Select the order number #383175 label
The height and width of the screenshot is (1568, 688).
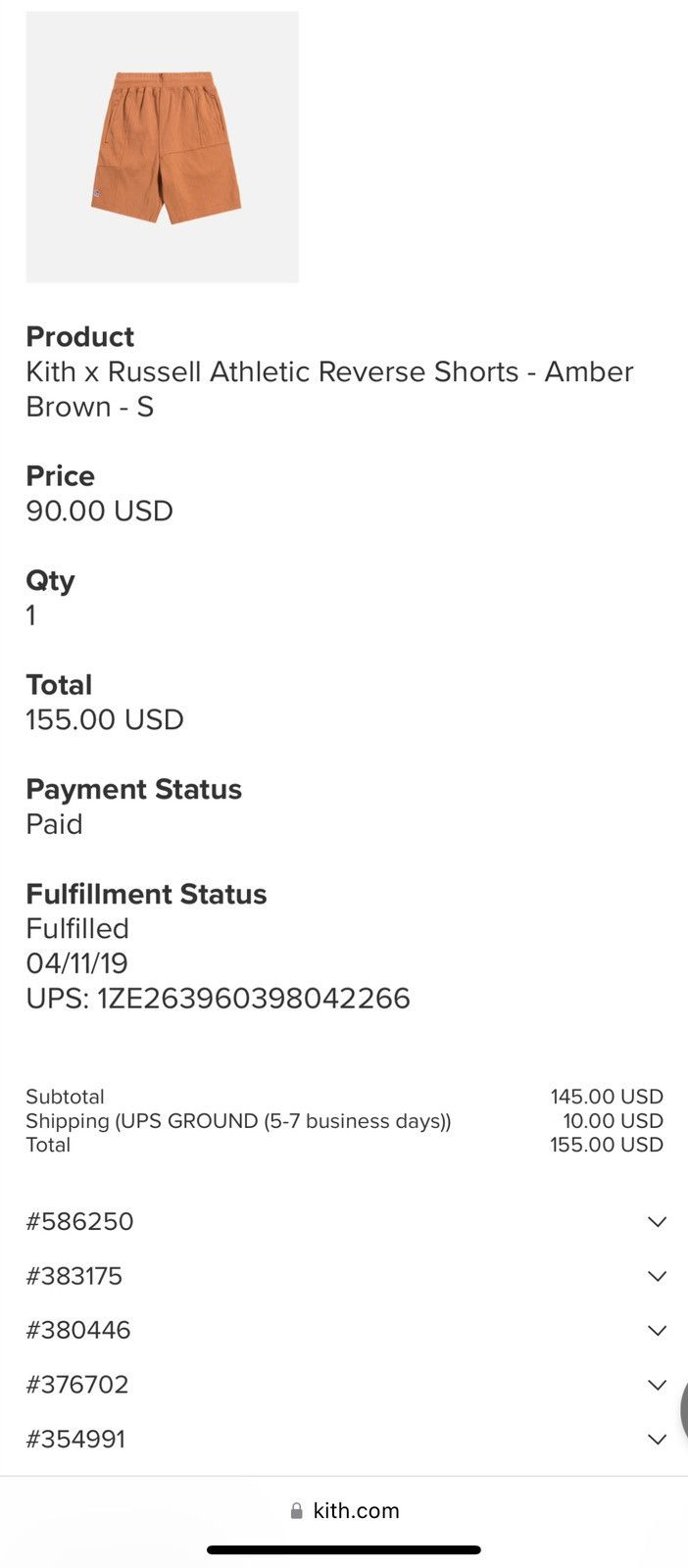pos(74,1276)
